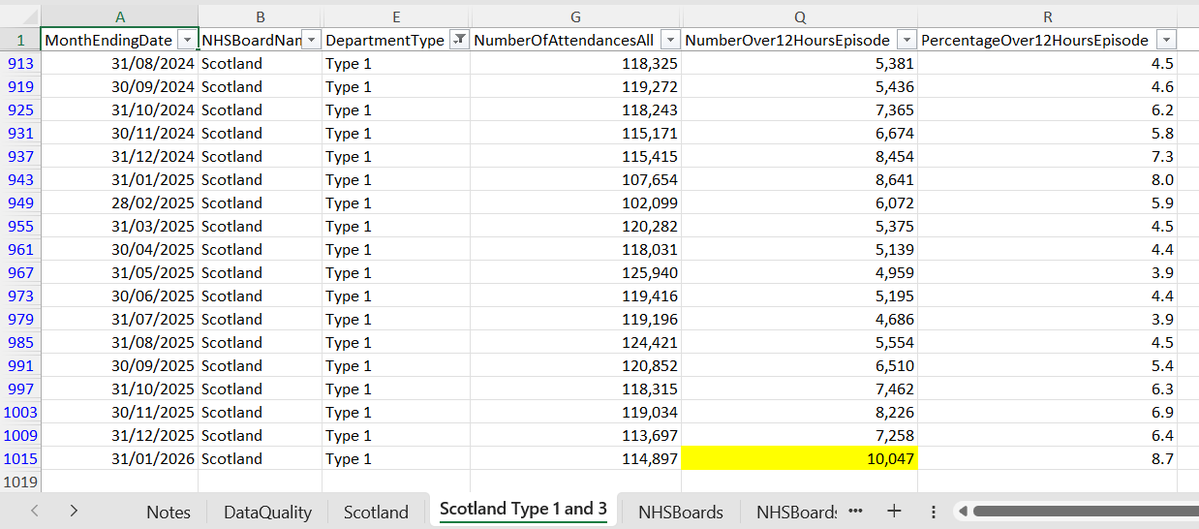Screen dimensions: 1199x529
Task: Select column G header
Action: pyautogui.click(x=576, y=16)
